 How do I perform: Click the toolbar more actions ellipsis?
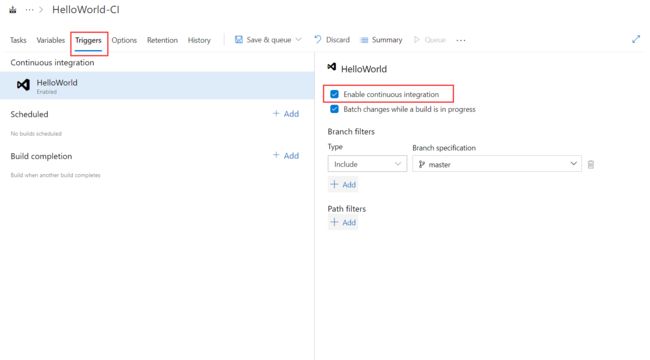click(x=461, y=40)
